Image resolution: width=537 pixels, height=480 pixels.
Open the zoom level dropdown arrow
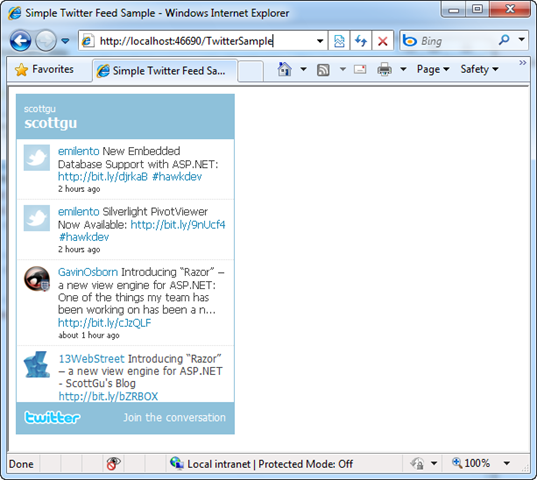[507, 464]
